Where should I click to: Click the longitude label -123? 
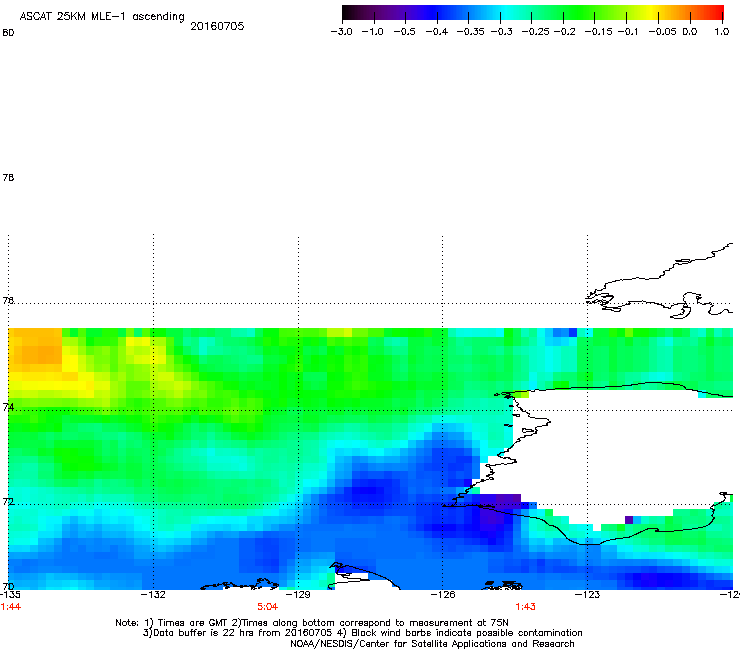click(587, 594)
